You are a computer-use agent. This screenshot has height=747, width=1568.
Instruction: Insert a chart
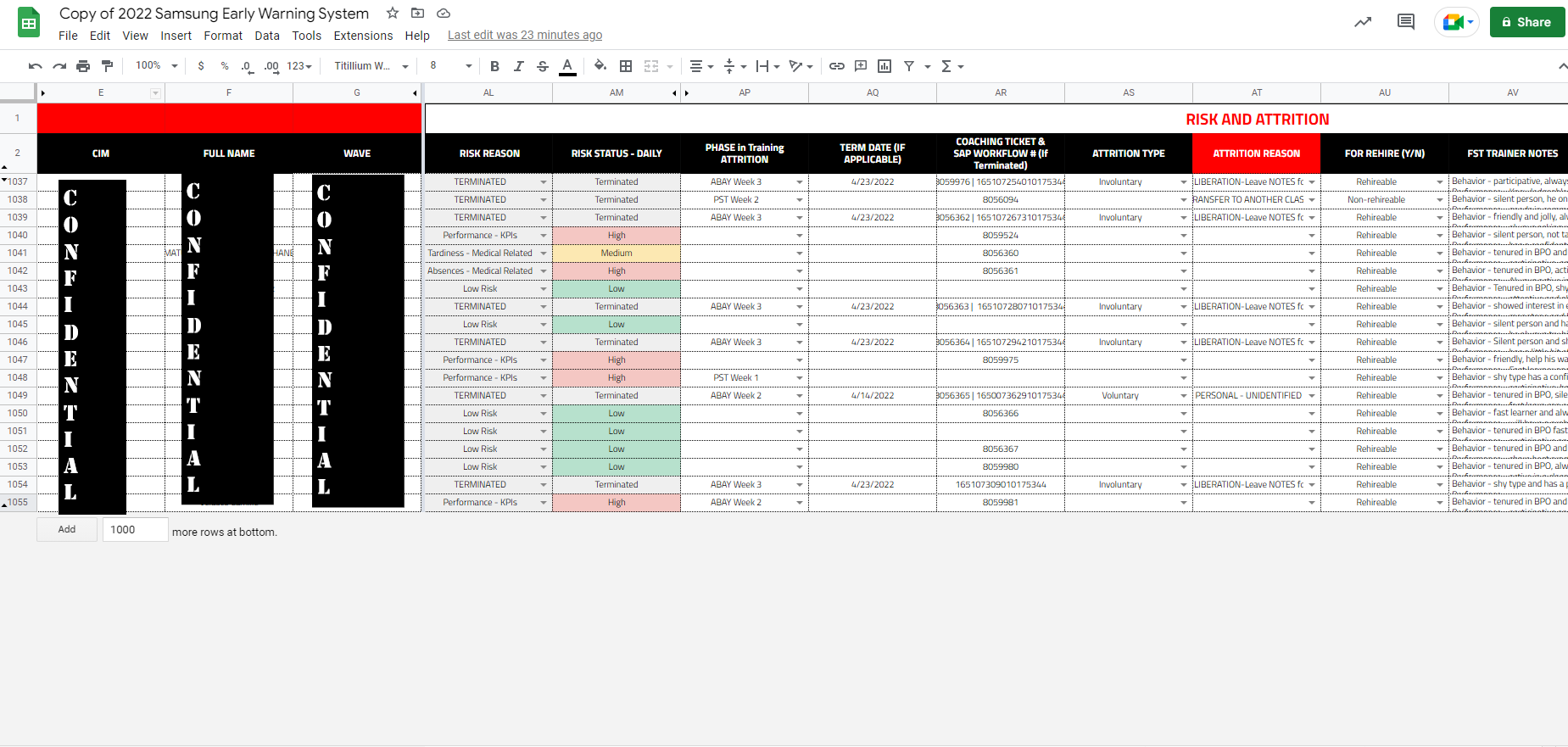tap(884, 66)
